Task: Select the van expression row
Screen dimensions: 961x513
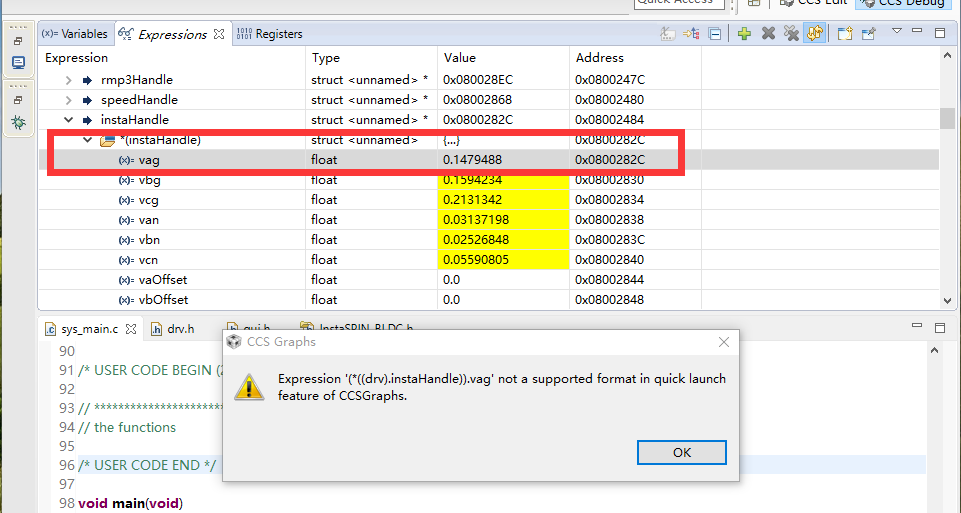Action: tap(488, 219)
